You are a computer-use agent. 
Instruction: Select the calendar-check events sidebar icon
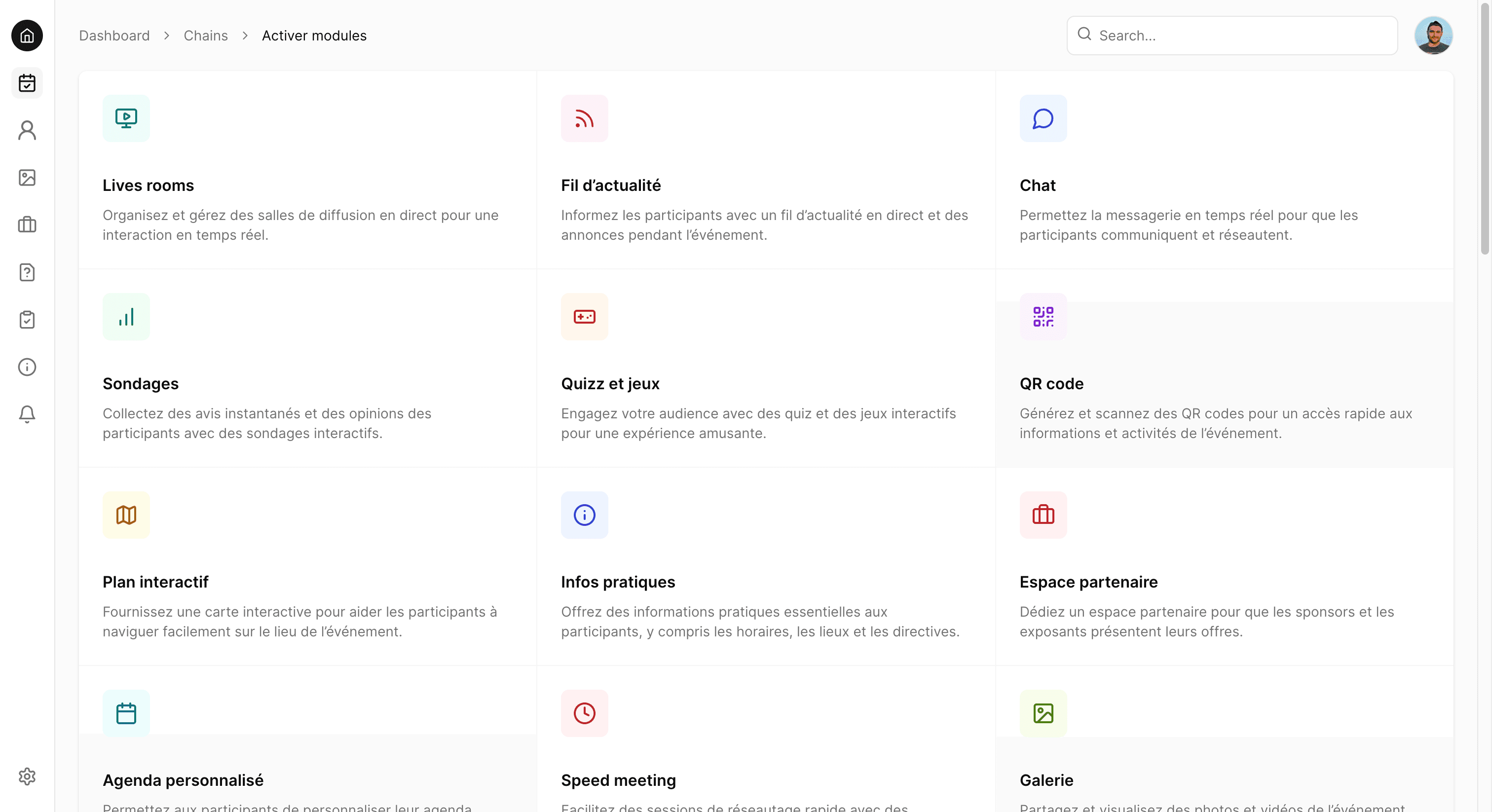[27, 83]
